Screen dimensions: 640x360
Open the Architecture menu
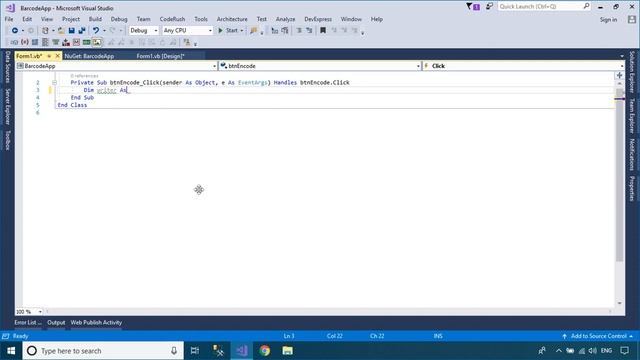[x=232, y=19]
